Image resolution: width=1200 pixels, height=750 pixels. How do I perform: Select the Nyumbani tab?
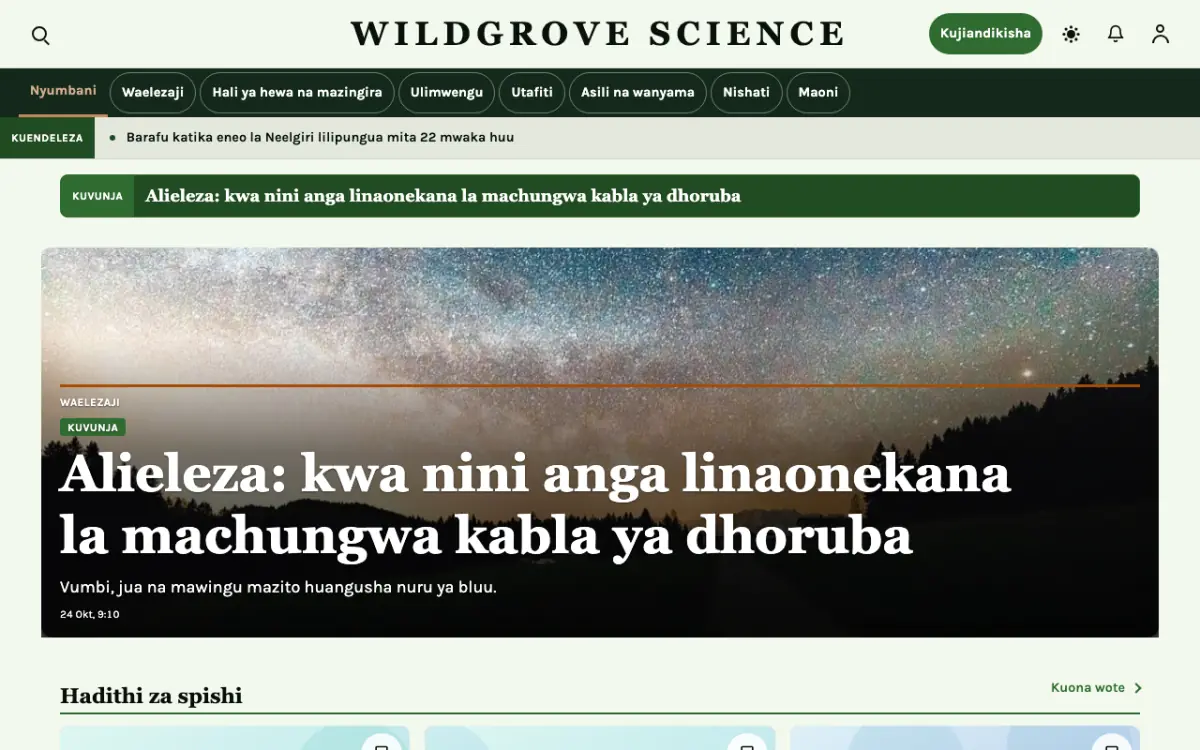[63, 91]
